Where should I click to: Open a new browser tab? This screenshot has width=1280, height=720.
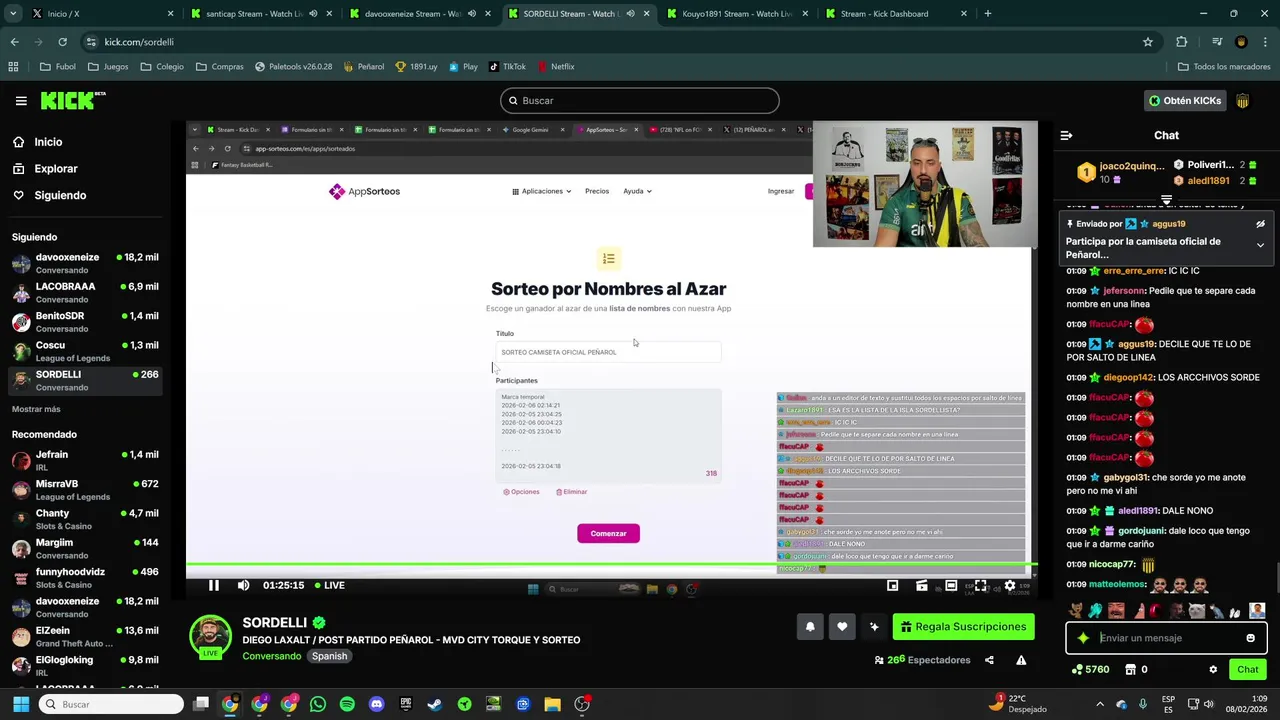988,14
